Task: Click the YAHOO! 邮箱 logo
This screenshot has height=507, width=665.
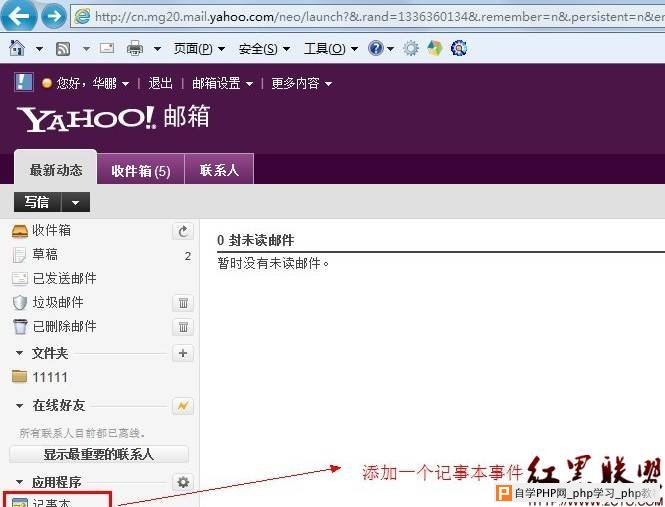Action: pos(113,118)
